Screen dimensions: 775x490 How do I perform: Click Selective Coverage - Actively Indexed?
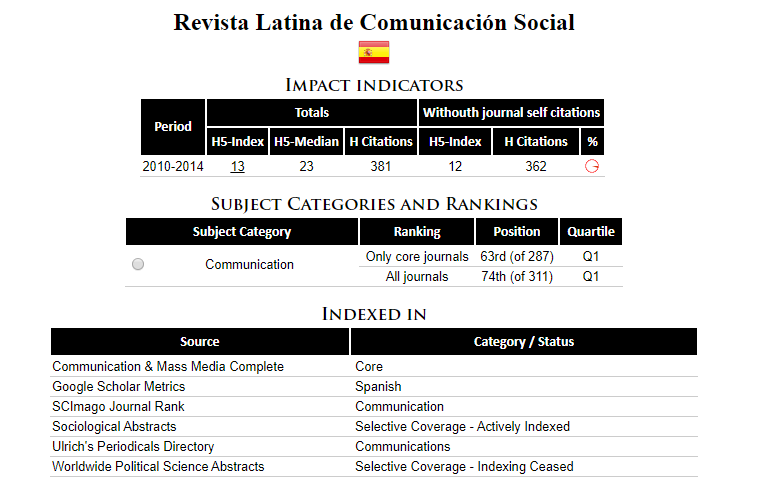(x=462, y=426)
